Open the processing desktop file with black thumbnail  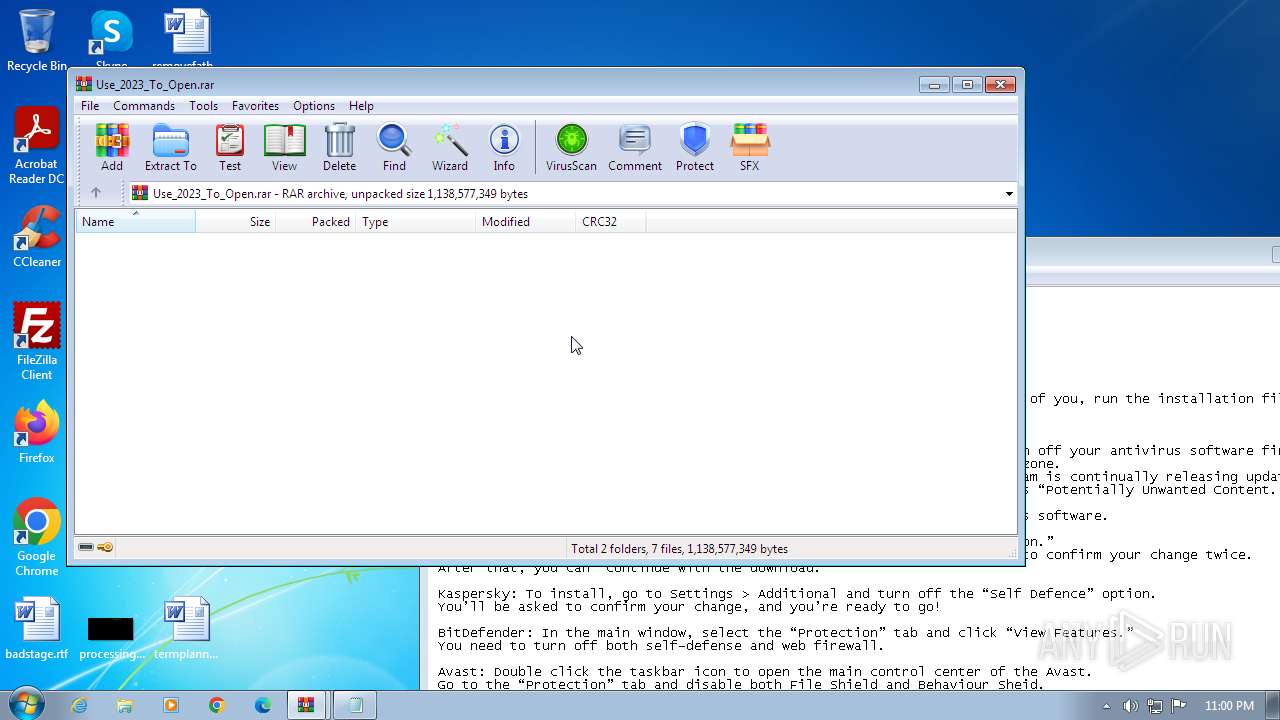pos(111,637)
